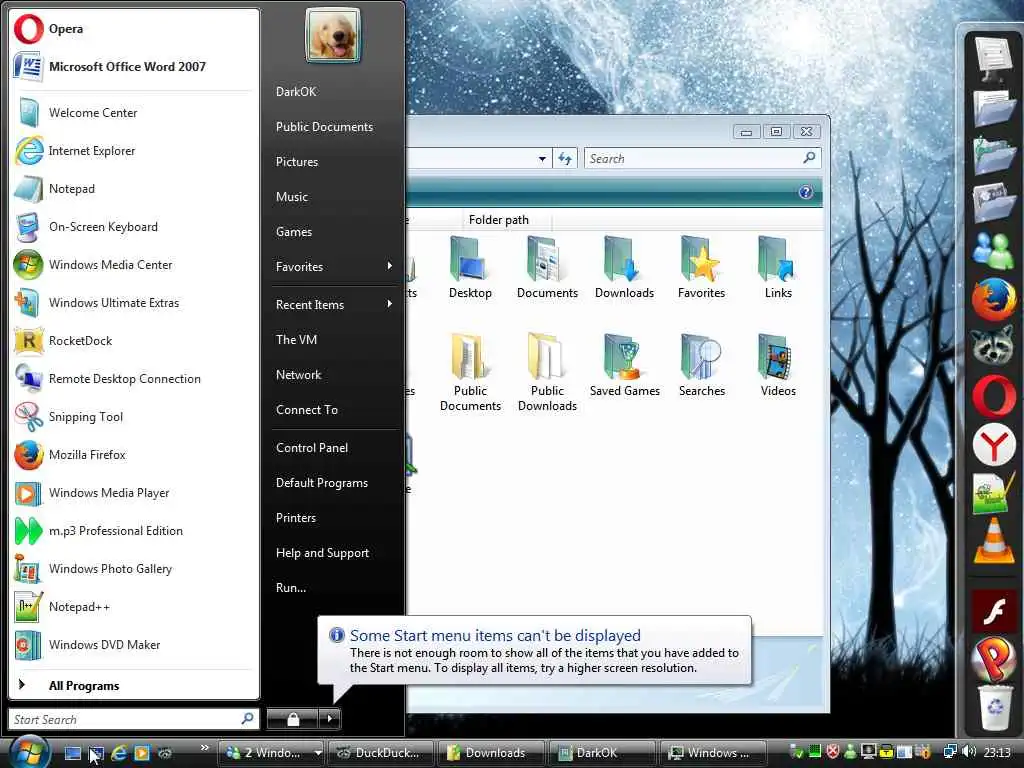Image resolution: width=1024 pixels, height=768 pixels.
Task: Click the Start orb button
Action: [x=30, y=751]
